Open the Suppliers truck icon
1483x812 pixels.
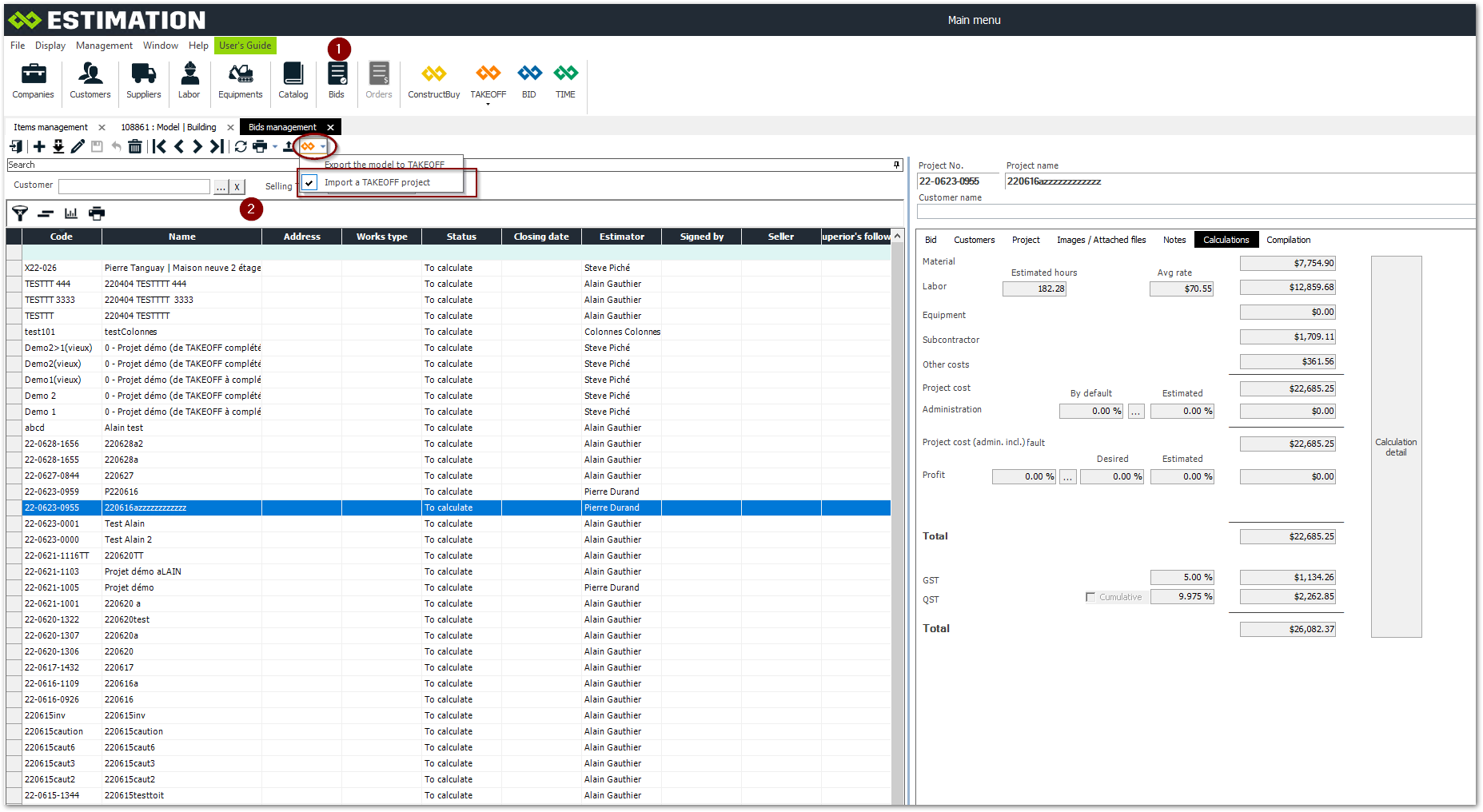coord(143,81)
